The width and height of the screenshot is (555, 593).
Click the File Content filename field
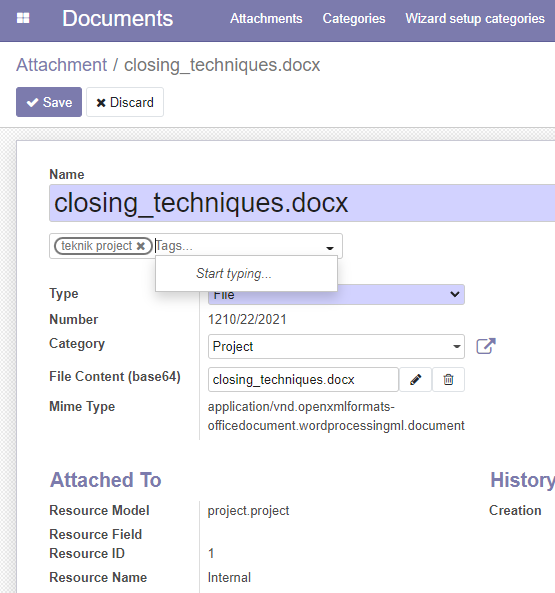303,379
